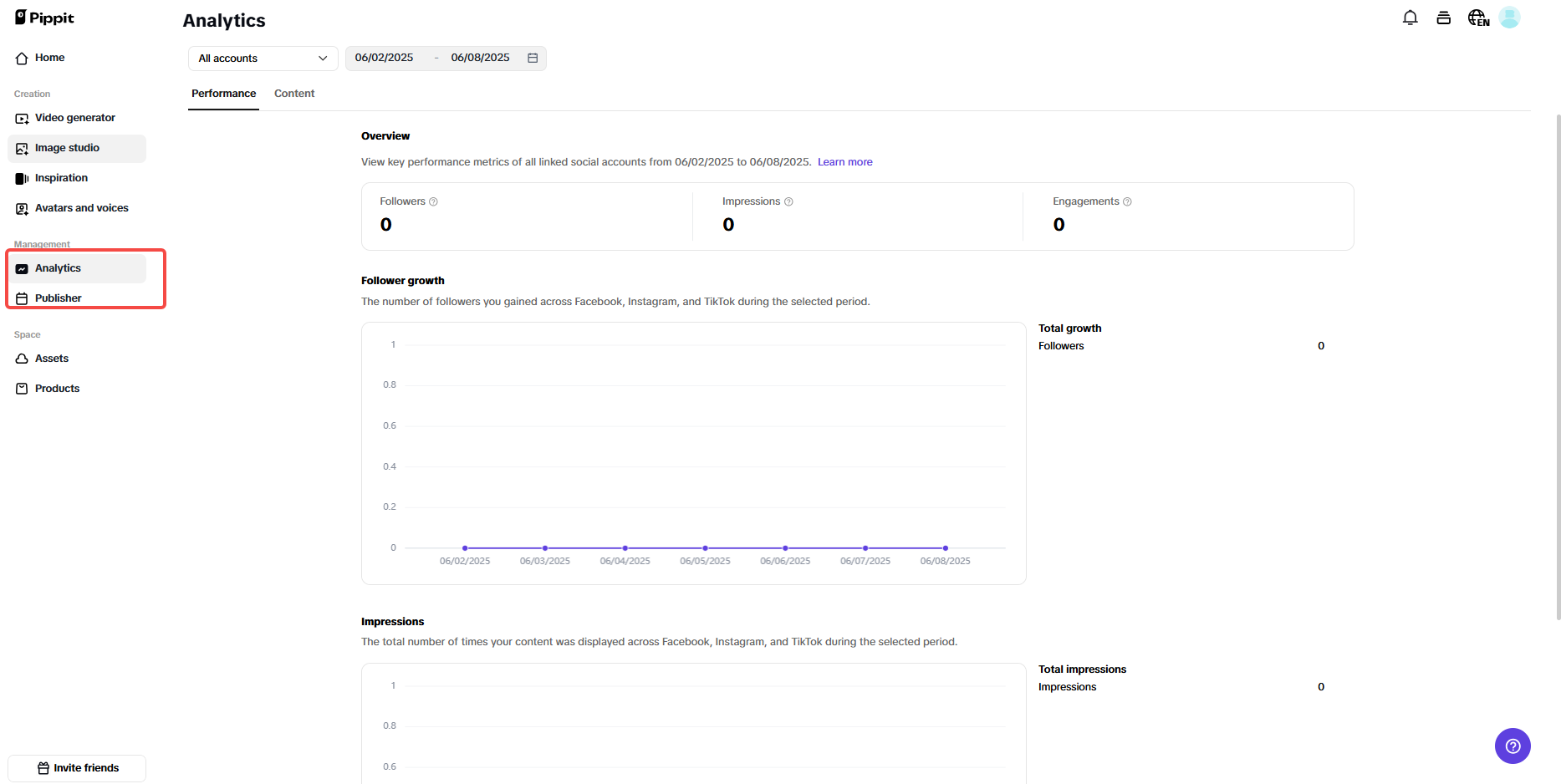Open Publisher from the sidebar
Viewport: 1561px width, 784px height.
coord(59,298)
